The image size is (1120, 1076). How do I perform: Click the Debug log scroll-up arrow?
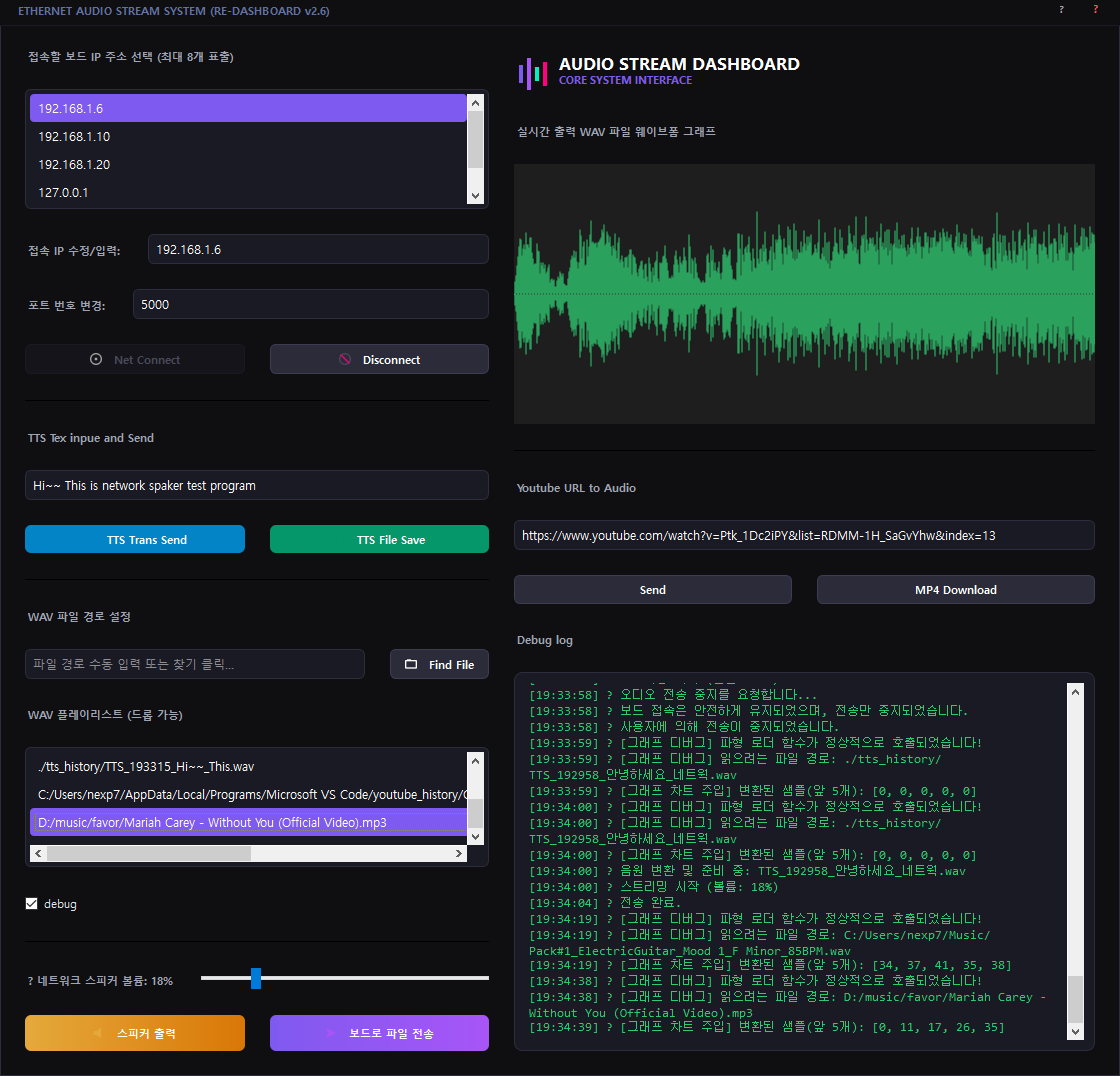point(1076,692)
